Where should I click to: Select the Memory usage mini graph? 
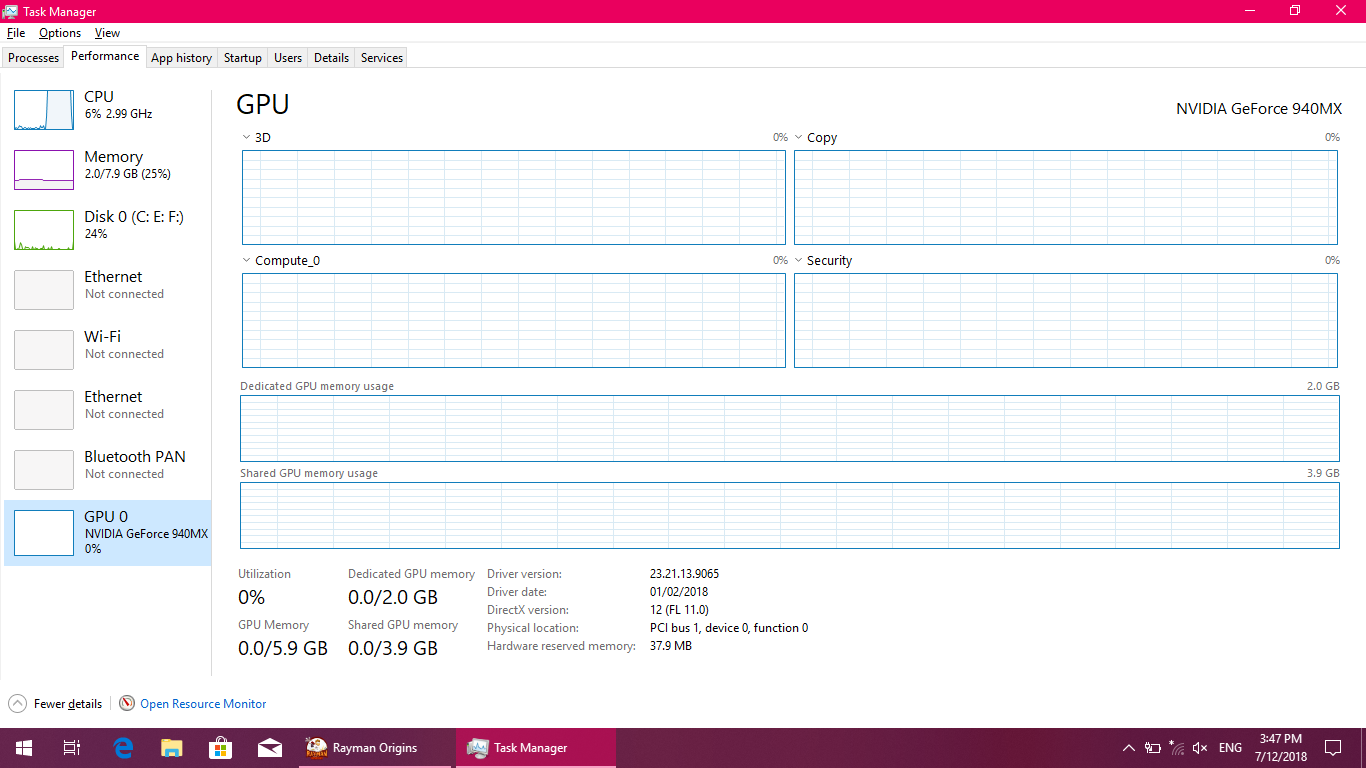(x=44, y=170)
